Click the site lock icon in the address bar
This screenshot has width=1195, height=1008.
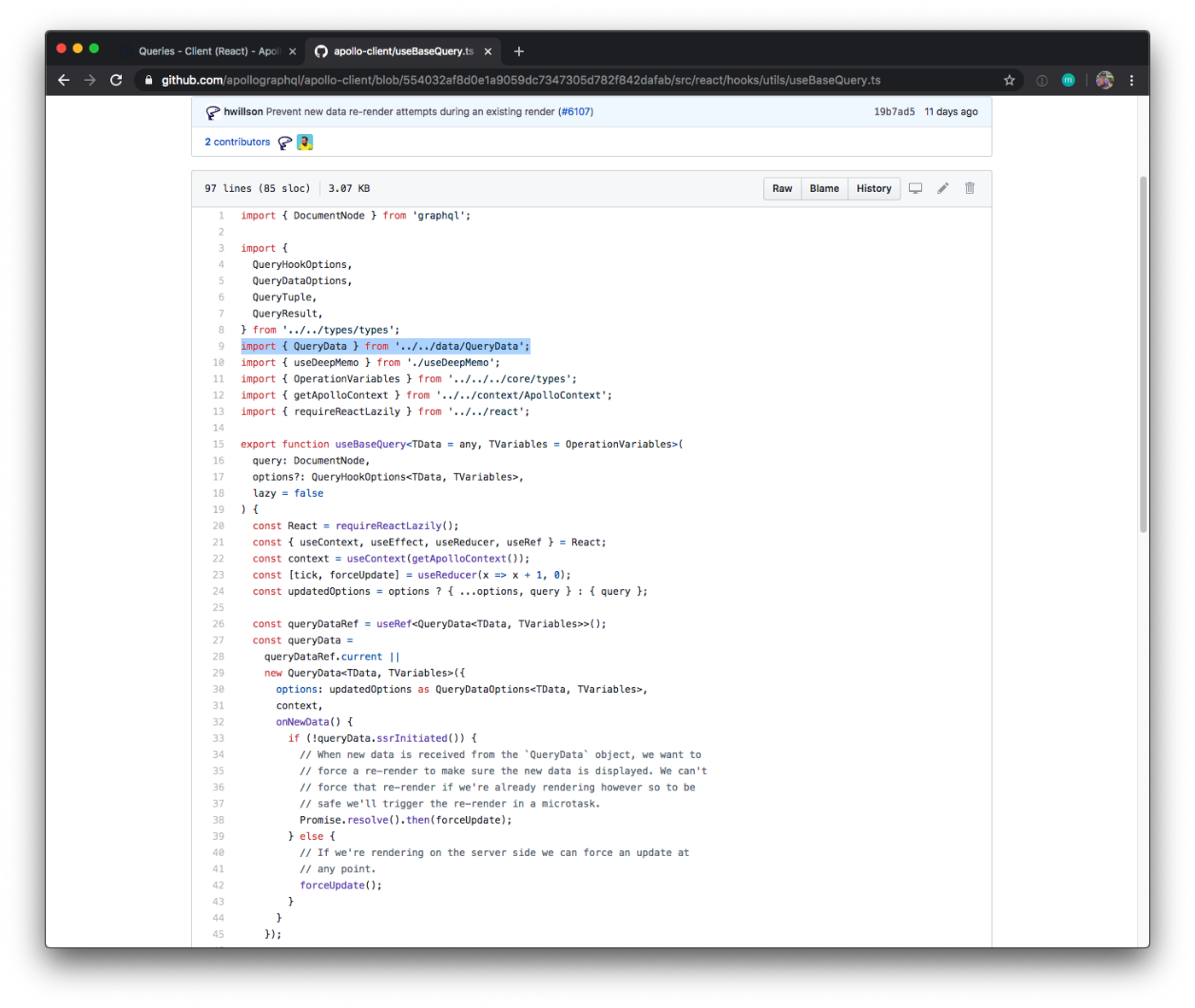click(149, 80)
